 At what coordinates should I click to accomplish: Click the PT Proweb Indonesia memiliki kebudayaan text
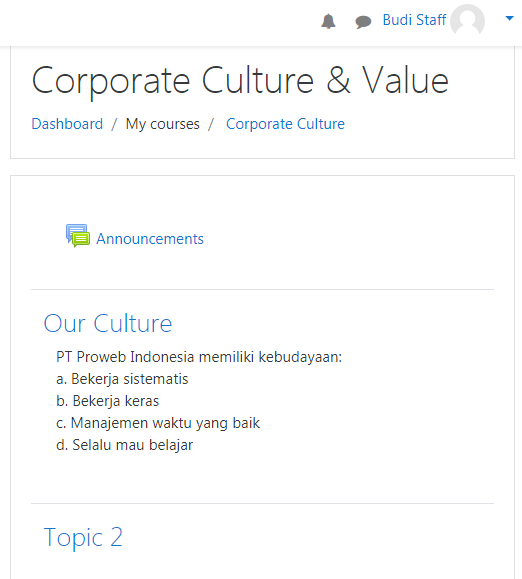[x=199, y=357]
